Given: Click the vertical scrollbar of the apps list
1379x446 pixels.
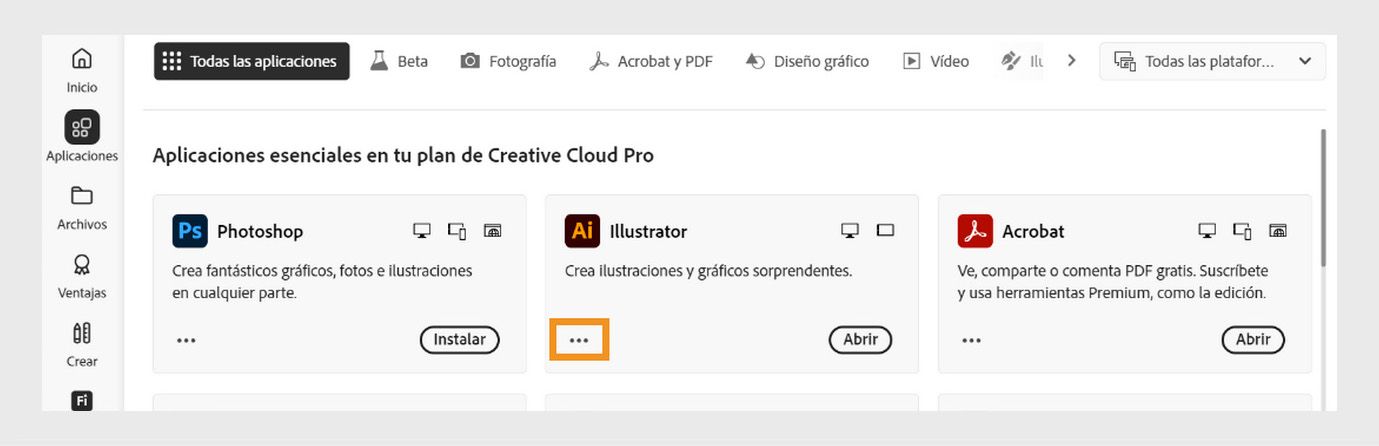Looking at the screenshot, I should point(1324,198).
